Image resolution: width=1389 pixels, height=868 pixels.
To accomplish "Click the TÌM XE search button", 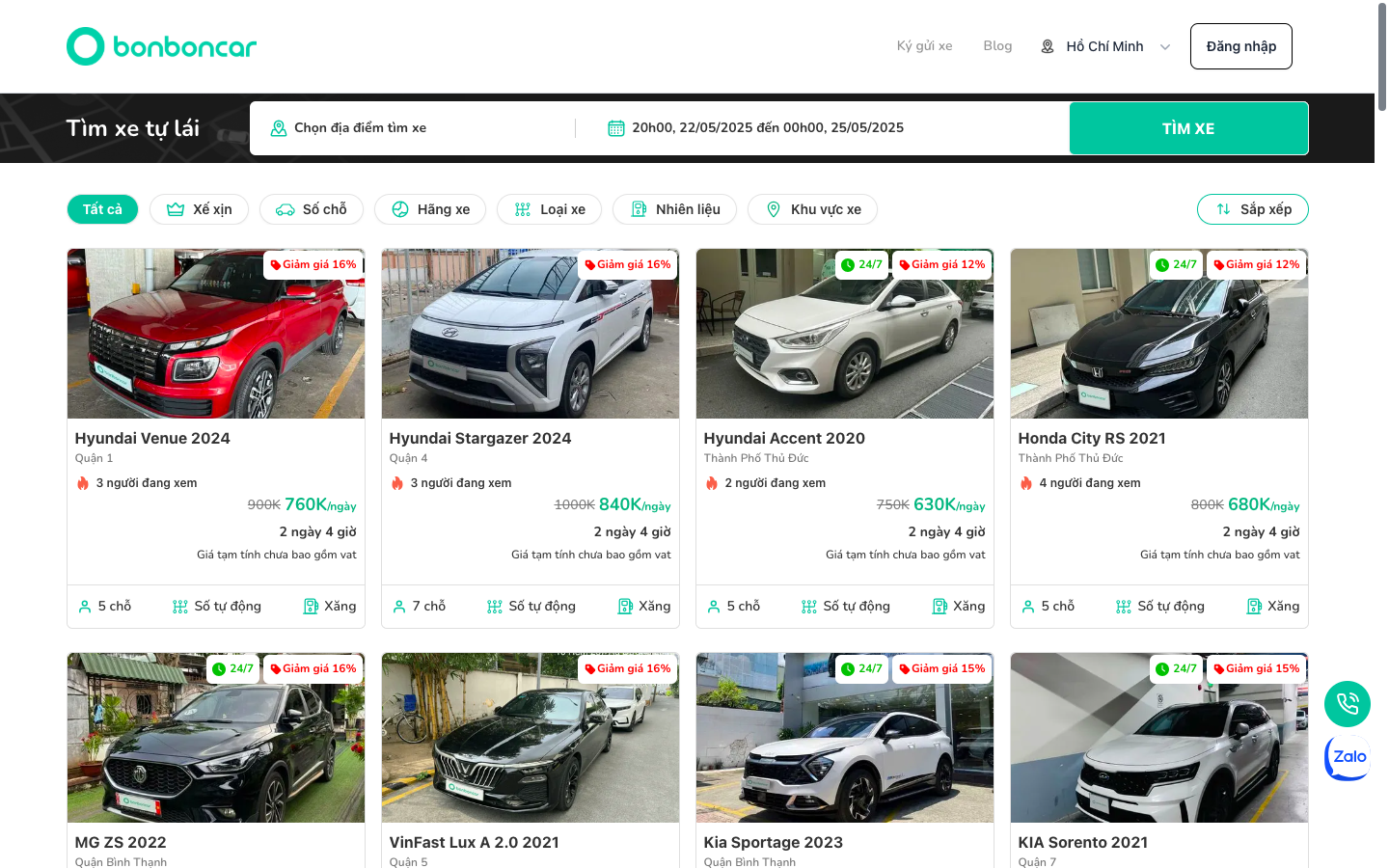I will click(x=1188, y=128).
